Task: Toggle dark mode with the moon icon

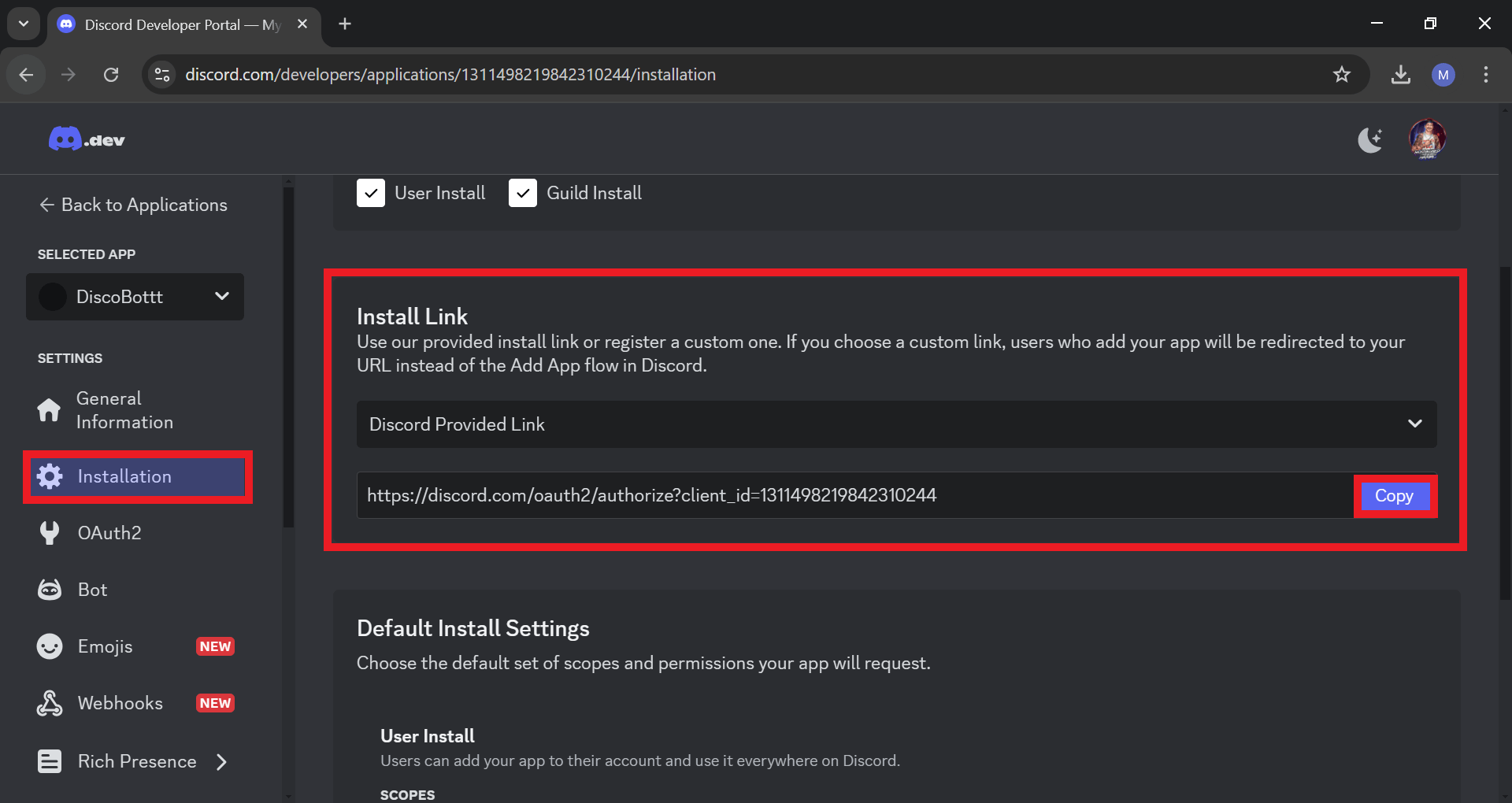Action: (1370, 139)
